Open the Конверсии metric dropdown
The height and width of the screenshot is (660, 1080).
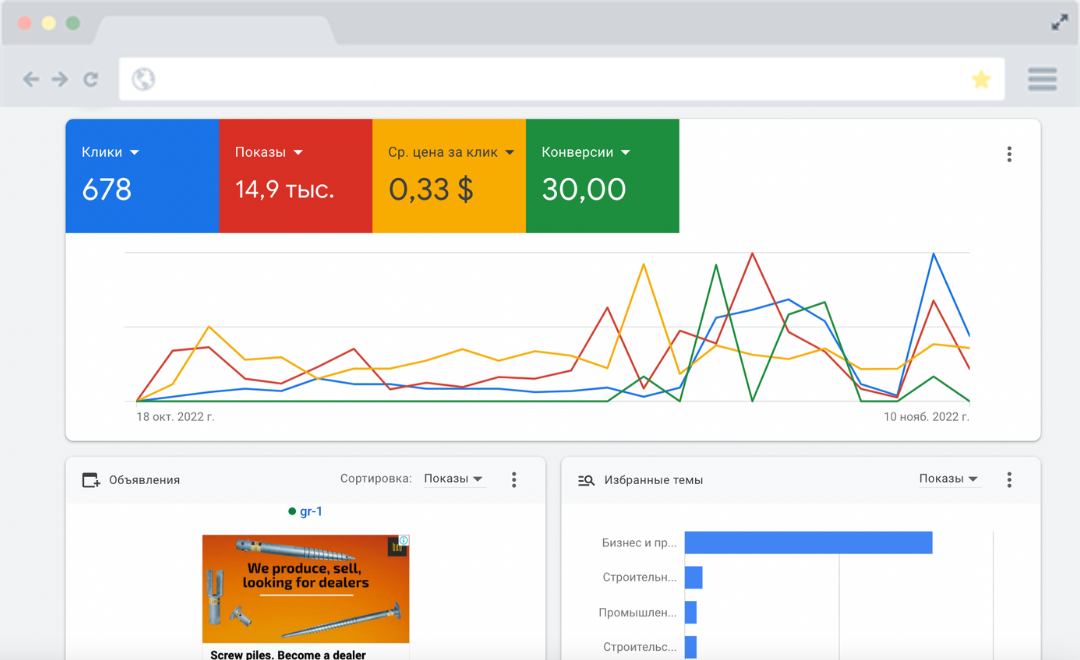pyautogui.click(x=585, y=152)
